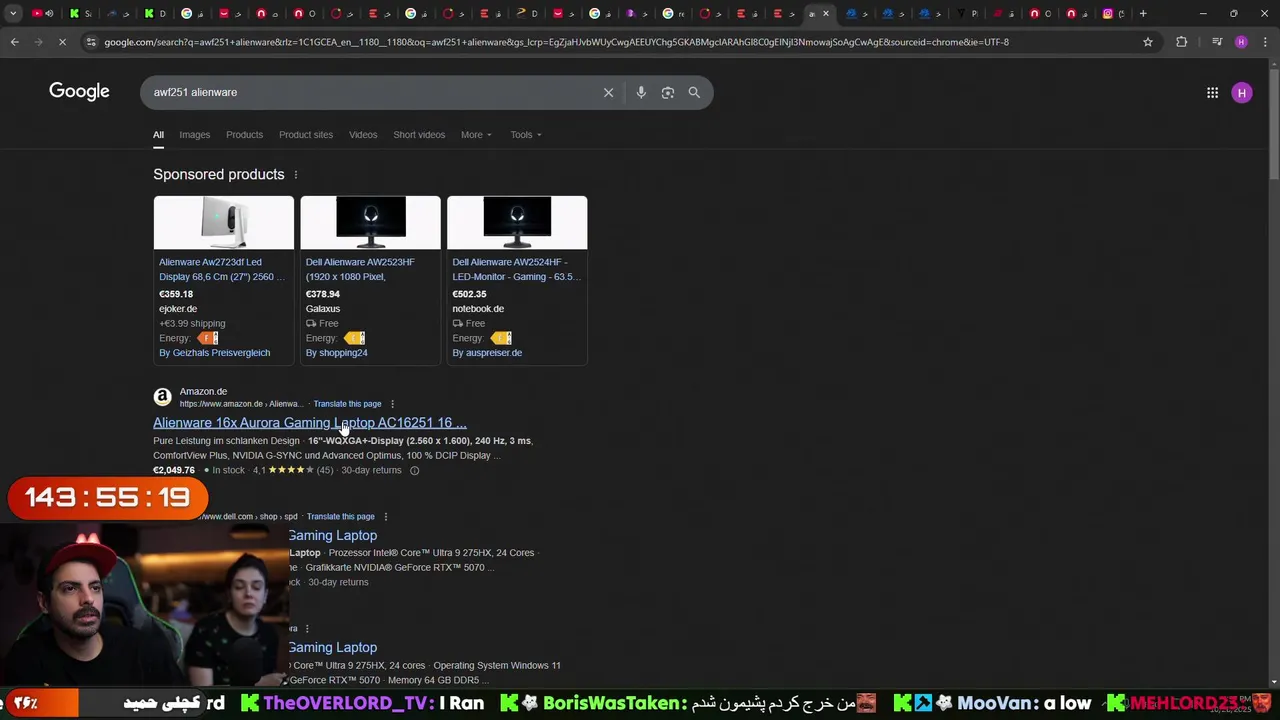Open the Tools dropdown
This screenshot has height=720, width=1280.
click(x=526, y=135)
